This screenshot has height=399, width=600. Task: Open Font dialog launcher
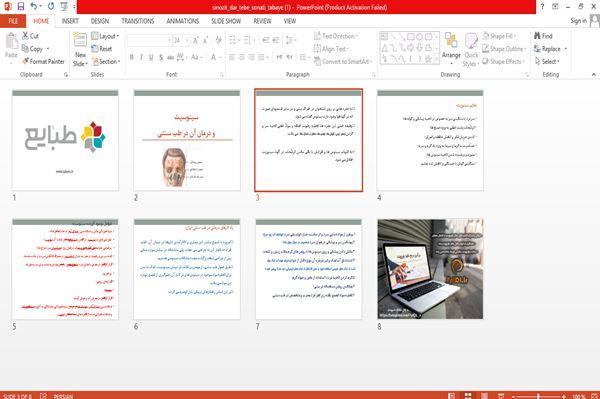222,75
